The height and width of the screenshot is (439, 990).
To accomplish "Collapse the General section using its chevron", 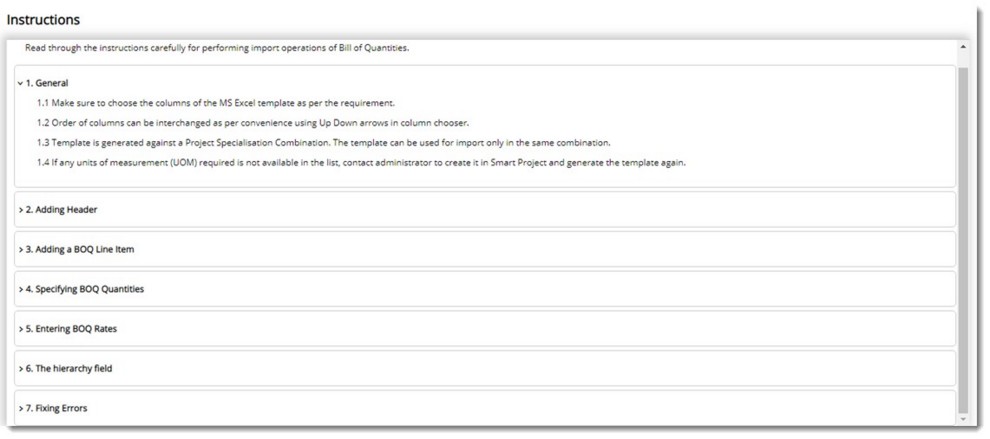I will 21,83.
